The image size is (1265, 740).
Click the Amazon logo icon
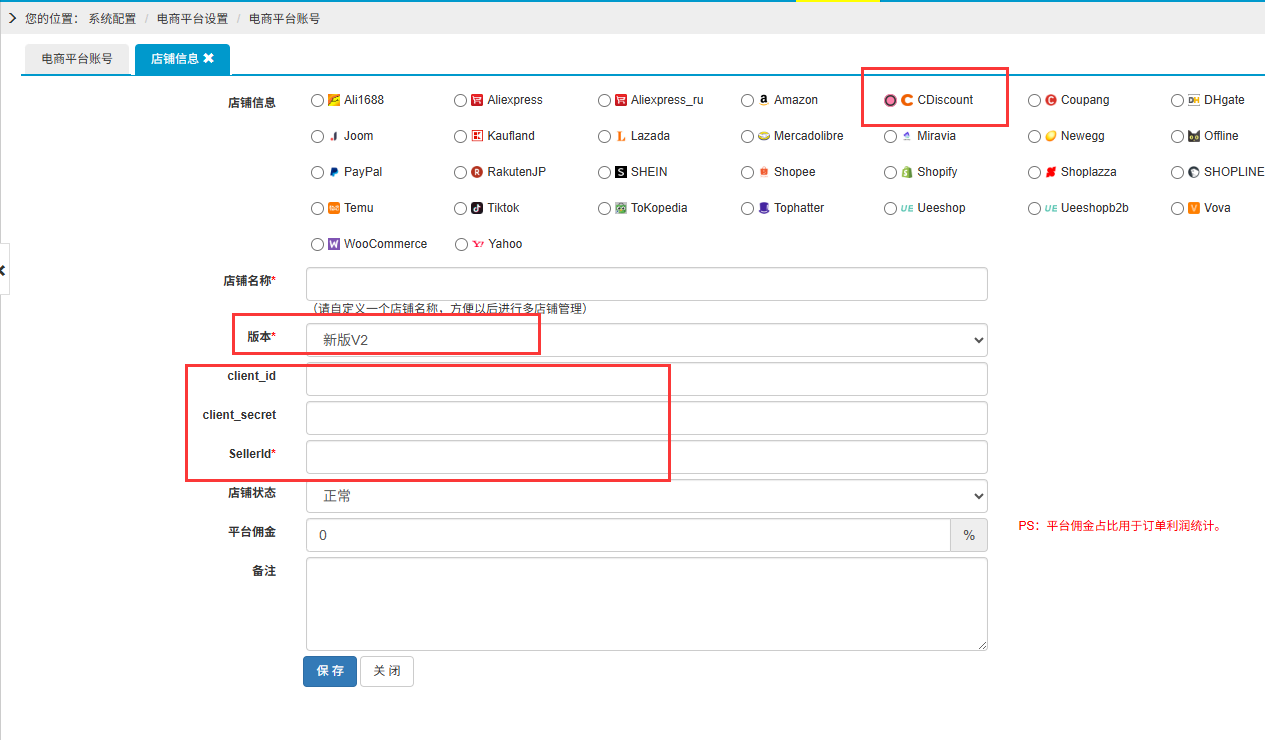tap(764, 100)
